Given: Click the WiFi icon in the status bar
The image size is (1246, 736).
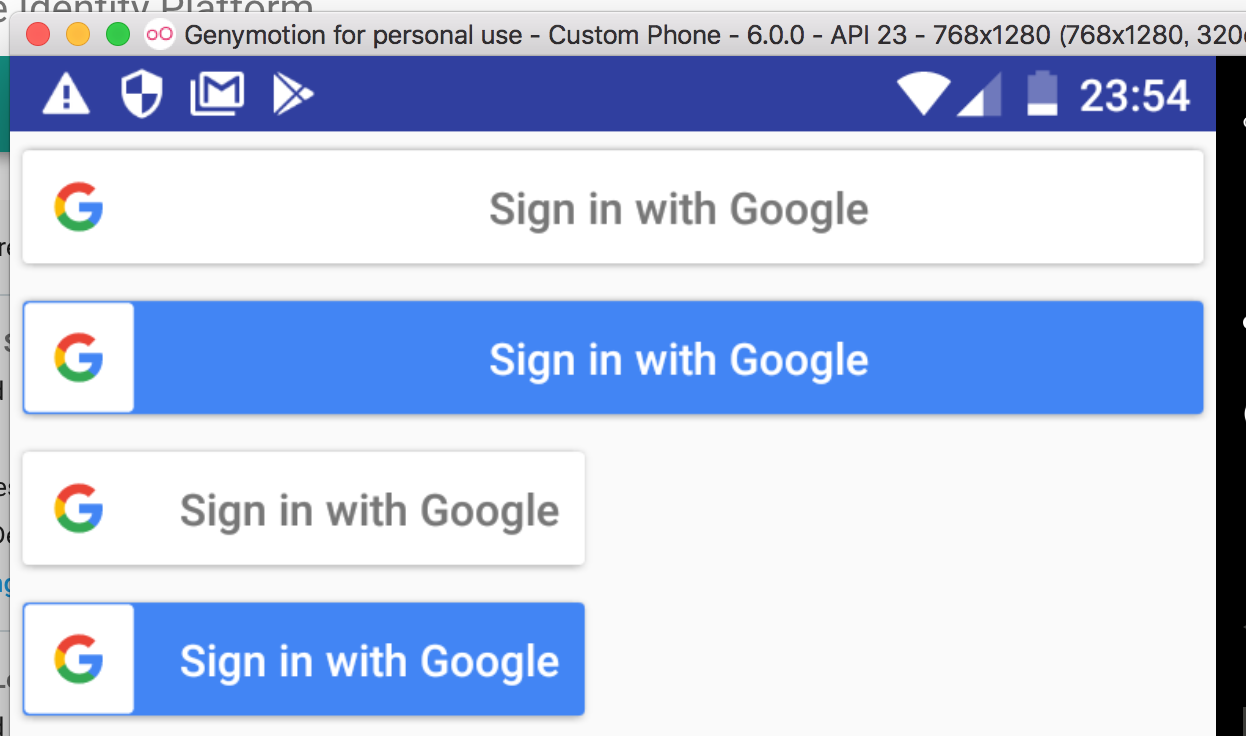Looking at the screenshot, I should (x=923, y=93).
